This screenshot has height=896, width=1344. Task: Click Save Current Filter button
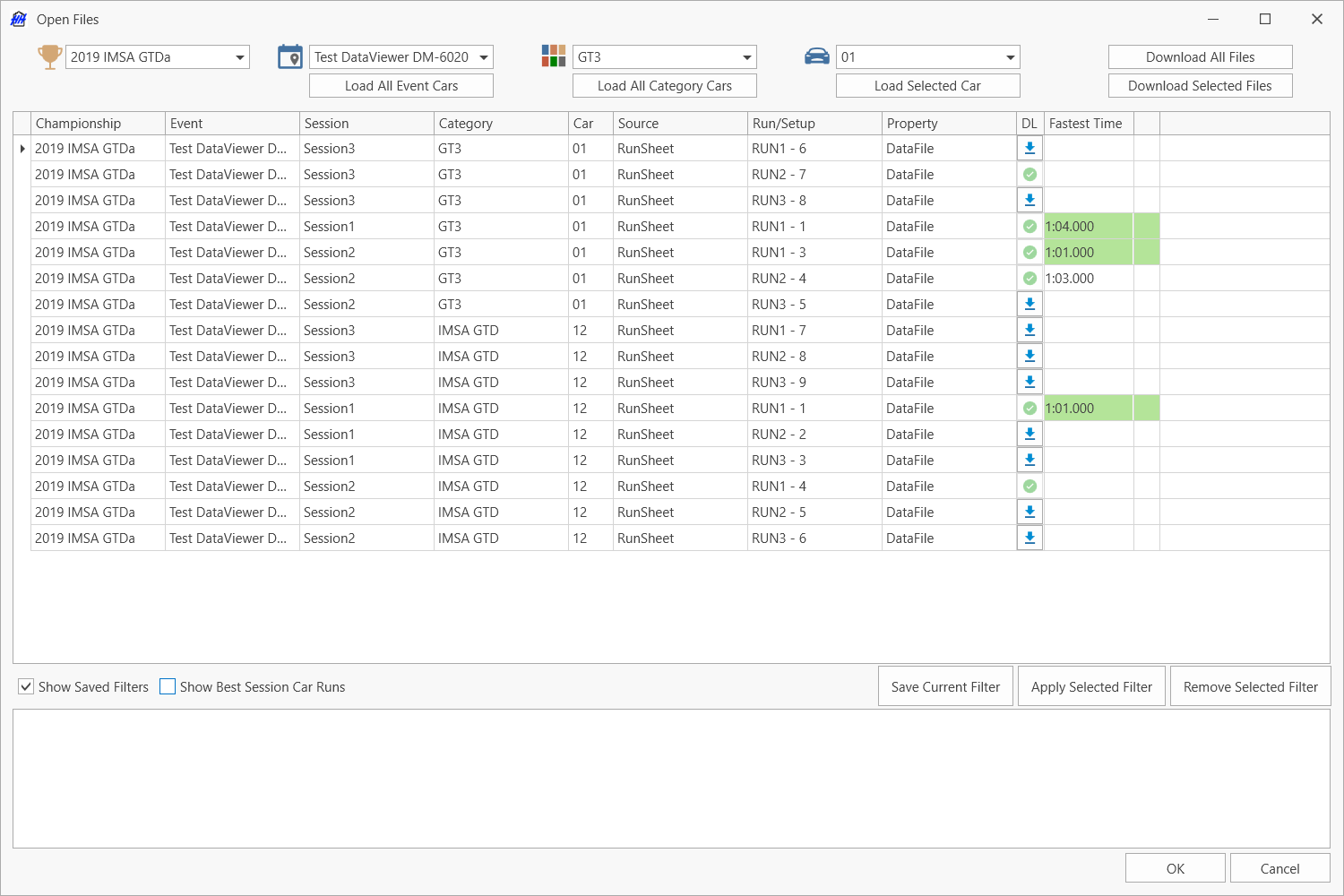[945, 686]
